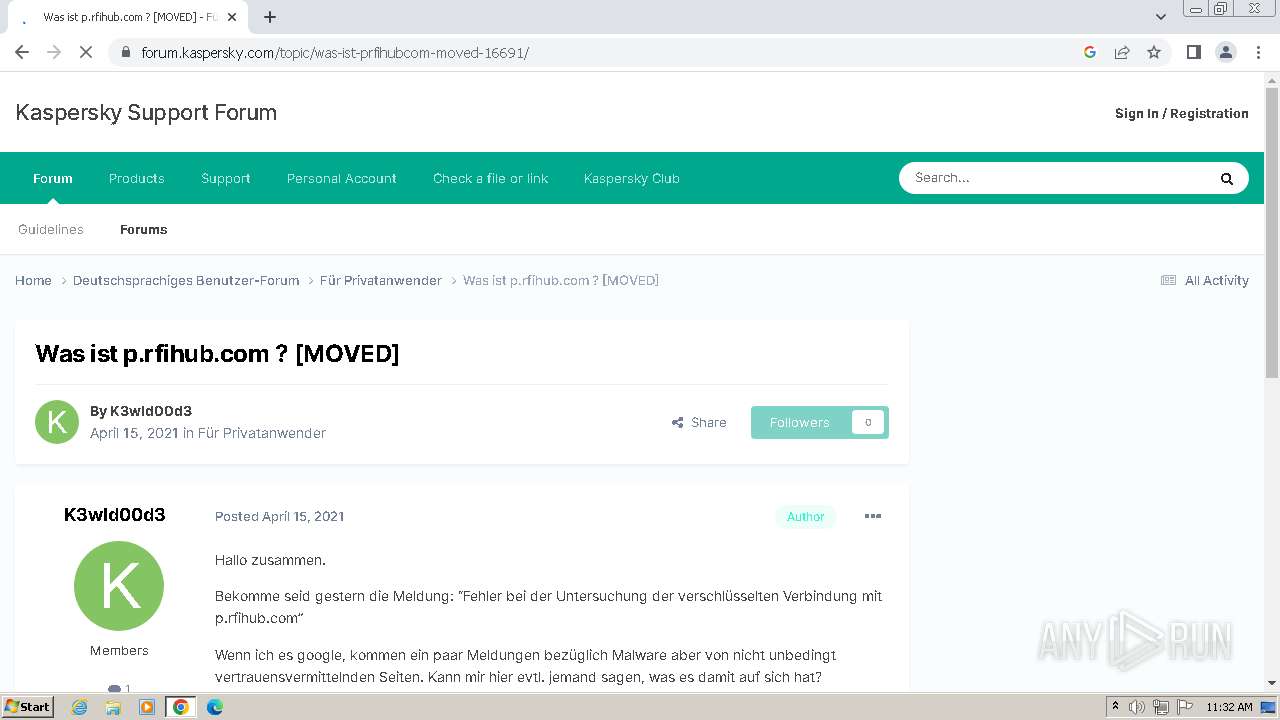This screenshot has height=720, width=1280.
Task: Click the Share topic button
Action: (x=699, y=422)
